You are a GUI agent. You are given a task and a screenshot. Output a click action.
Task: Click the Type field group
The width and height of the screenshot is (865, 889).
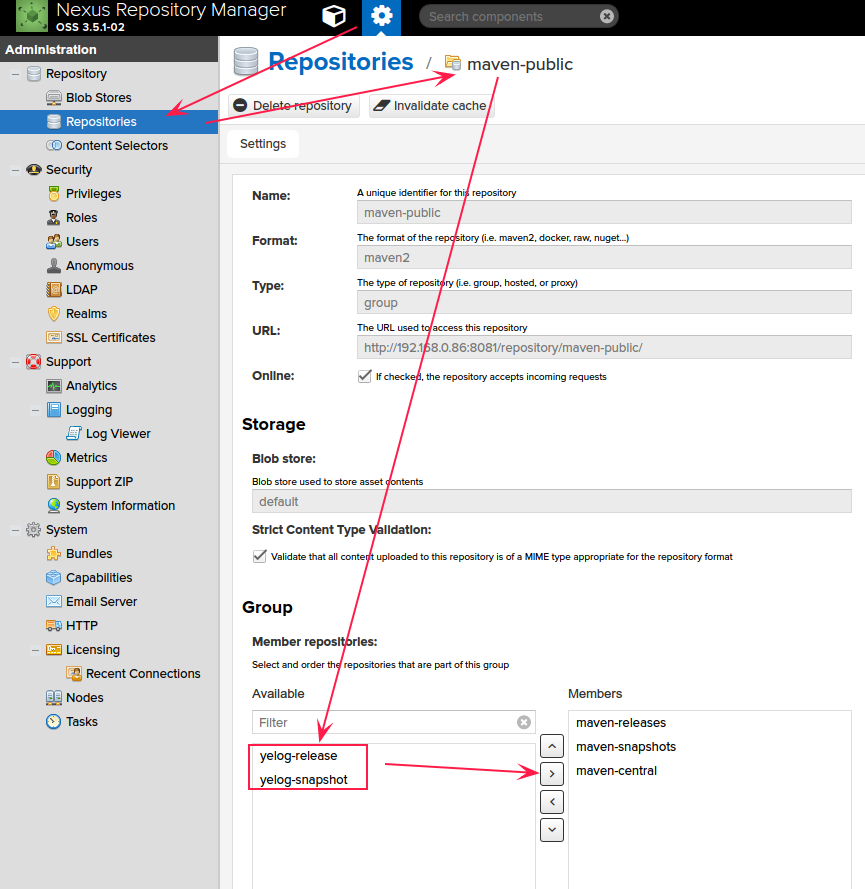click(604, 302)
